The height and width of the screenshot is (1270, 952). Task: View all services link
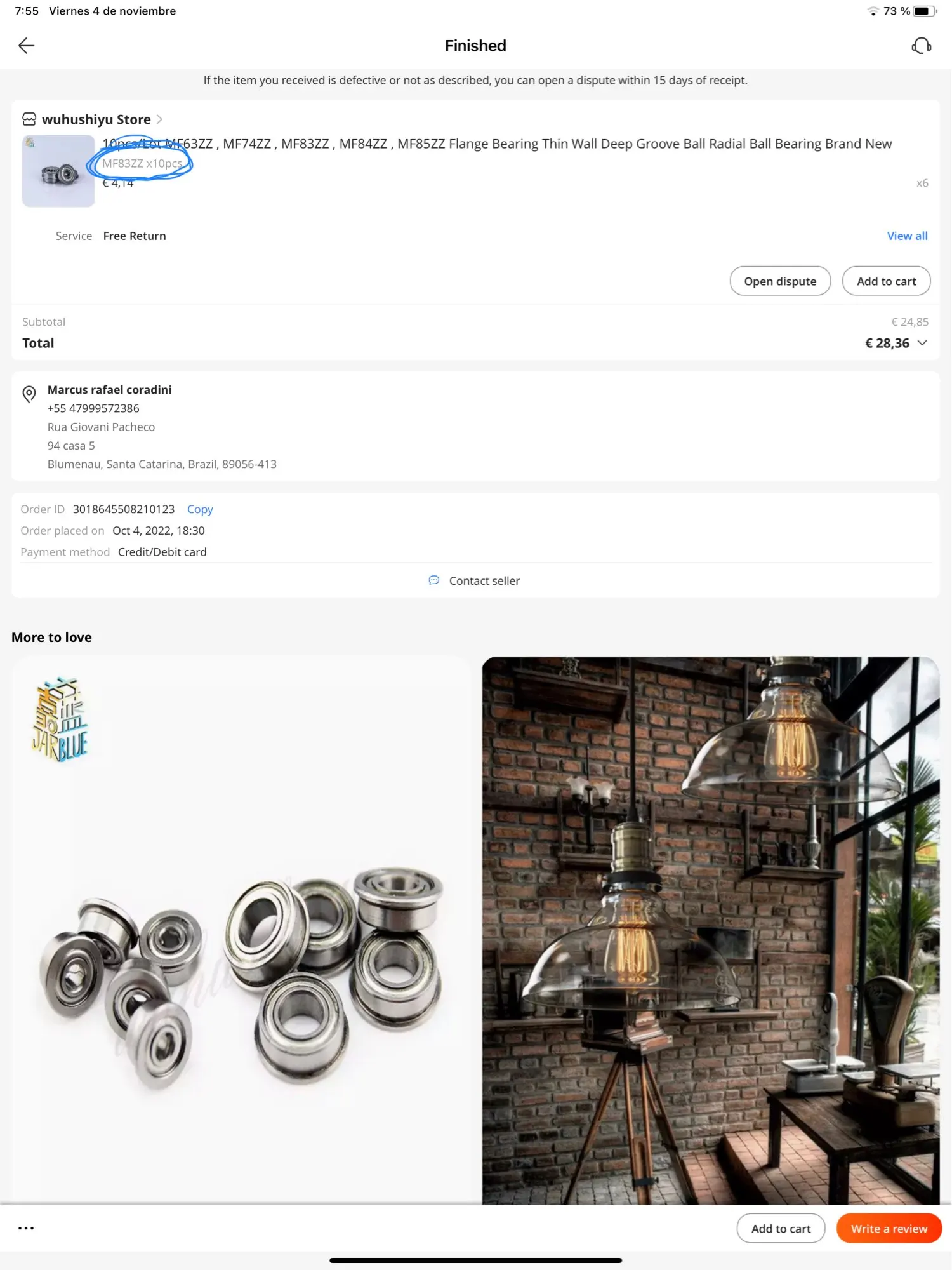[x=907, y=236]
